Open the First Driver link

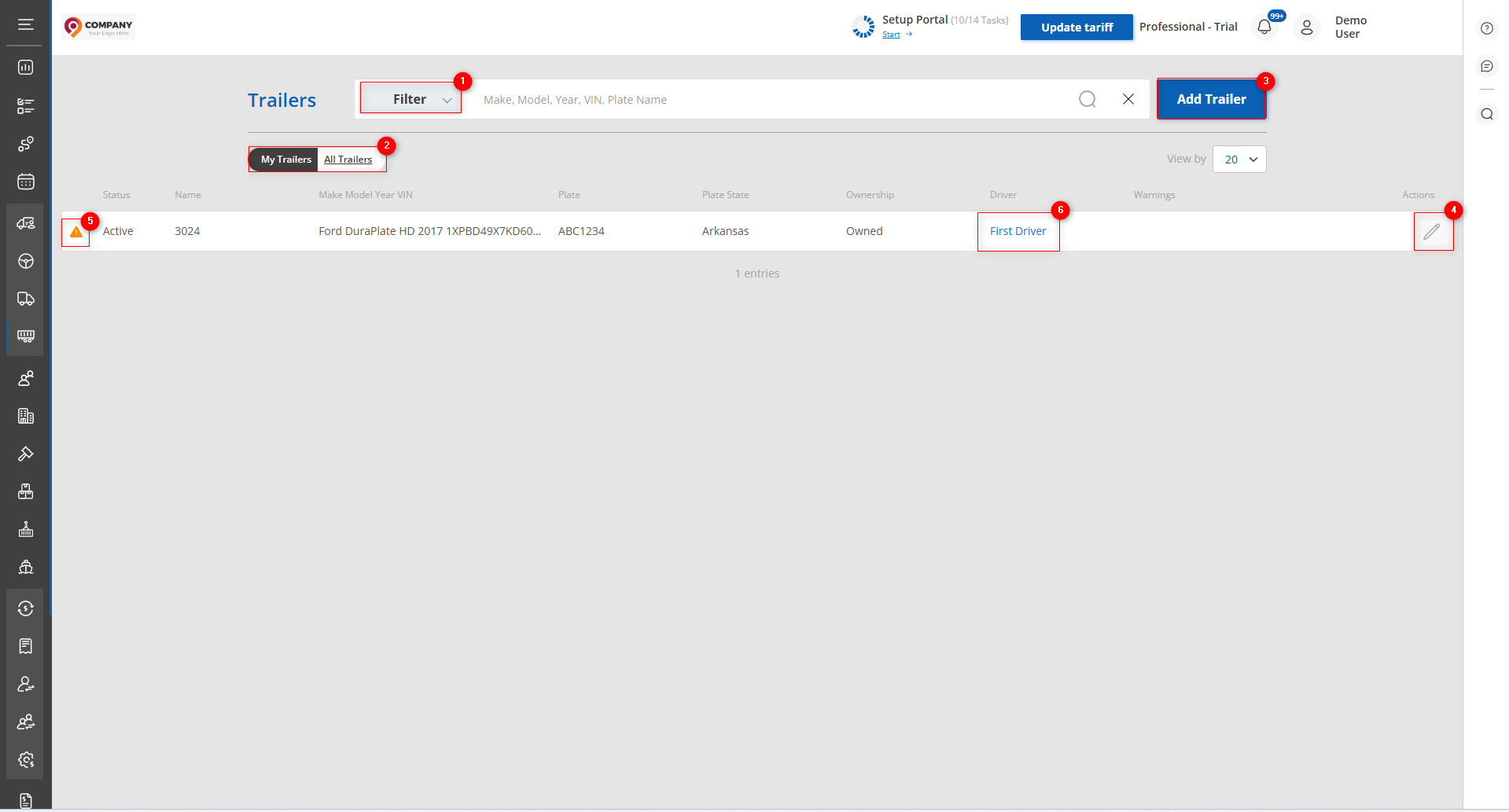click(1018, 231)
